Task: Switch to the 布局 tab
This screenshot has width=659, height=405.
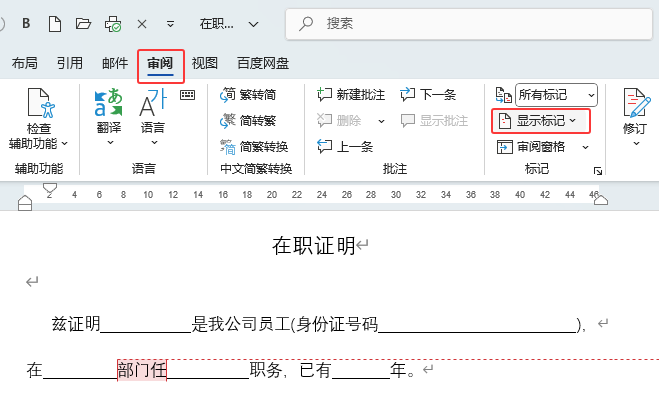Action: (25, 63)
